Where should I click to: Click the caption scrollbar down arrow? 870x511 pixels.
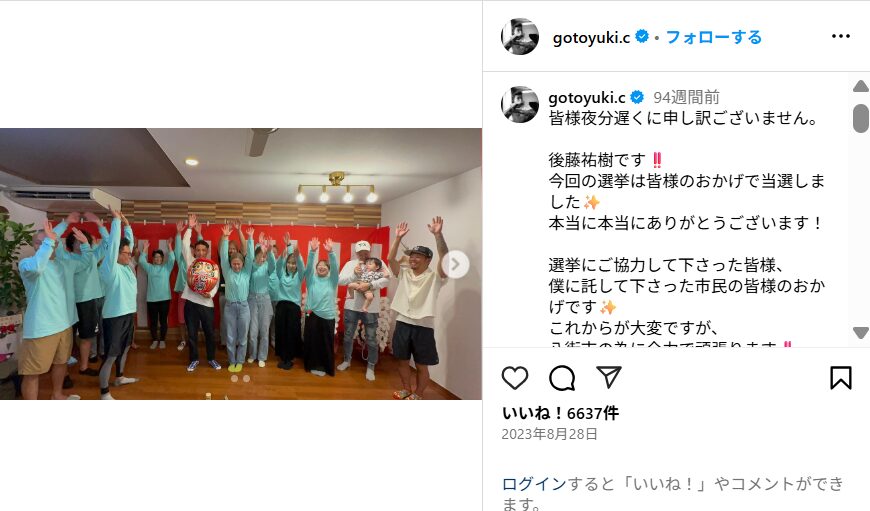[861, 333]
